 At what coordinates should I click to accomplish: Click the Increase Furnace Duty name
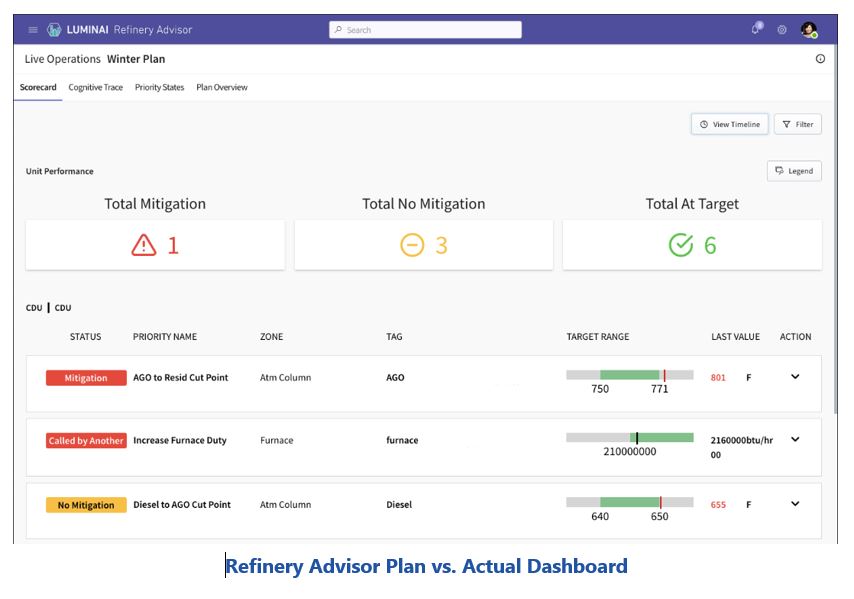pyautogui.click(x=180, y=440)
